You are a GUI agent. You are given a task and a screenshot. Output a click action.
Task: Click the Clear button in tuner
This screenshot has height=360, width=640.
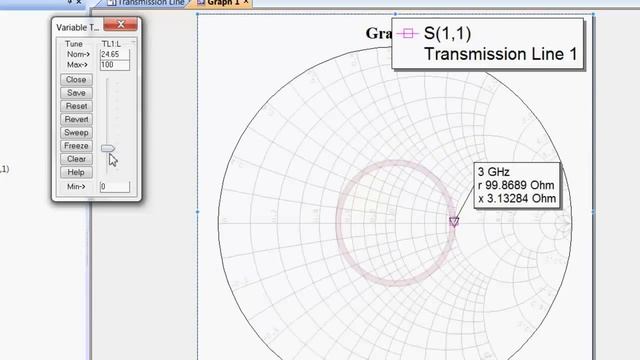click(x=76, y=159)
